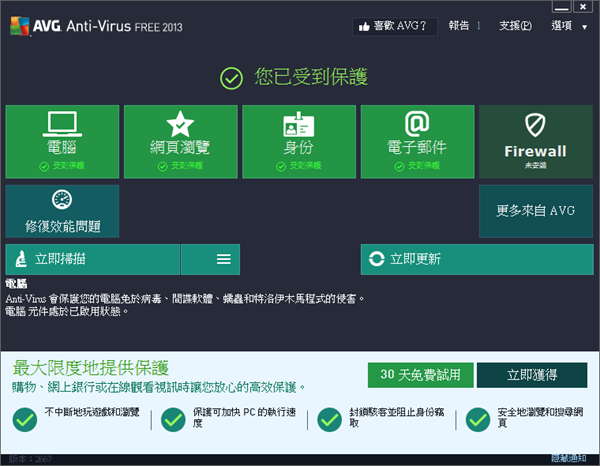Click checkmark beside 封鎖駭客並阻止身份竊取
The image size is (600, 466).
(x=329, y=420)
